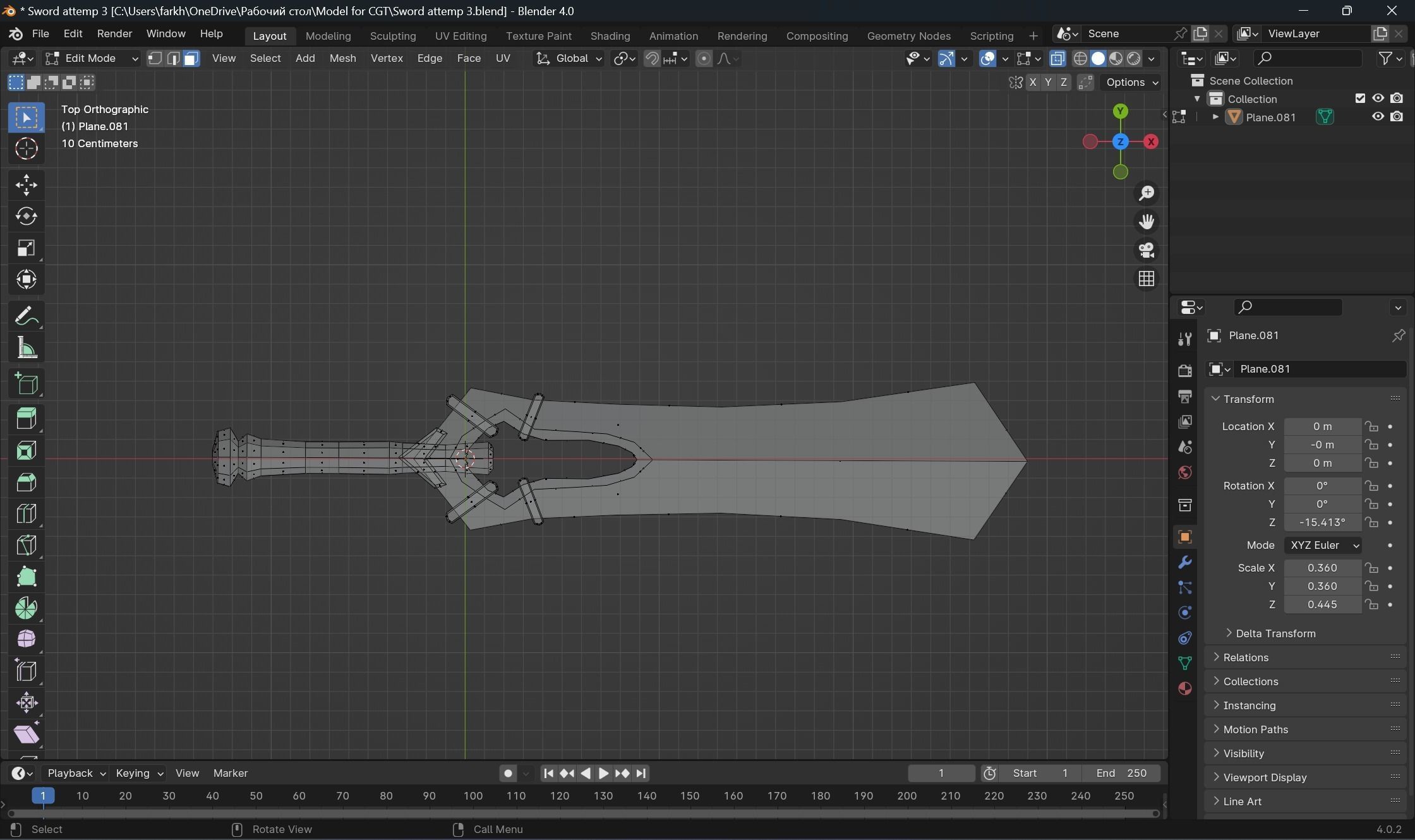Open the Playback dropdown
This screenshot has height=840, width=1415.
[x=75, y=773]
